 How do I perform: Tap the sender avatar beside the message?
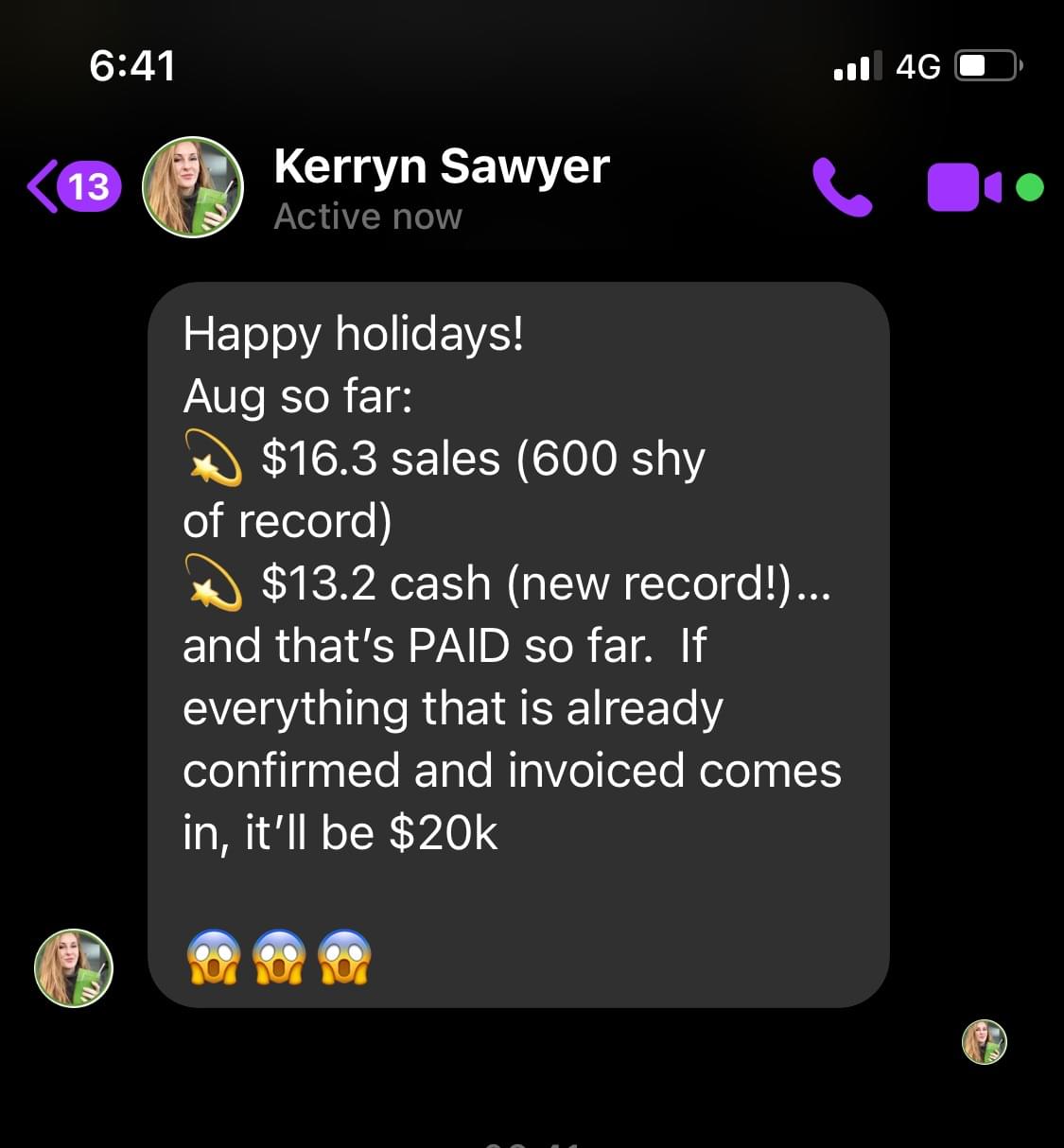pos(74,967)
